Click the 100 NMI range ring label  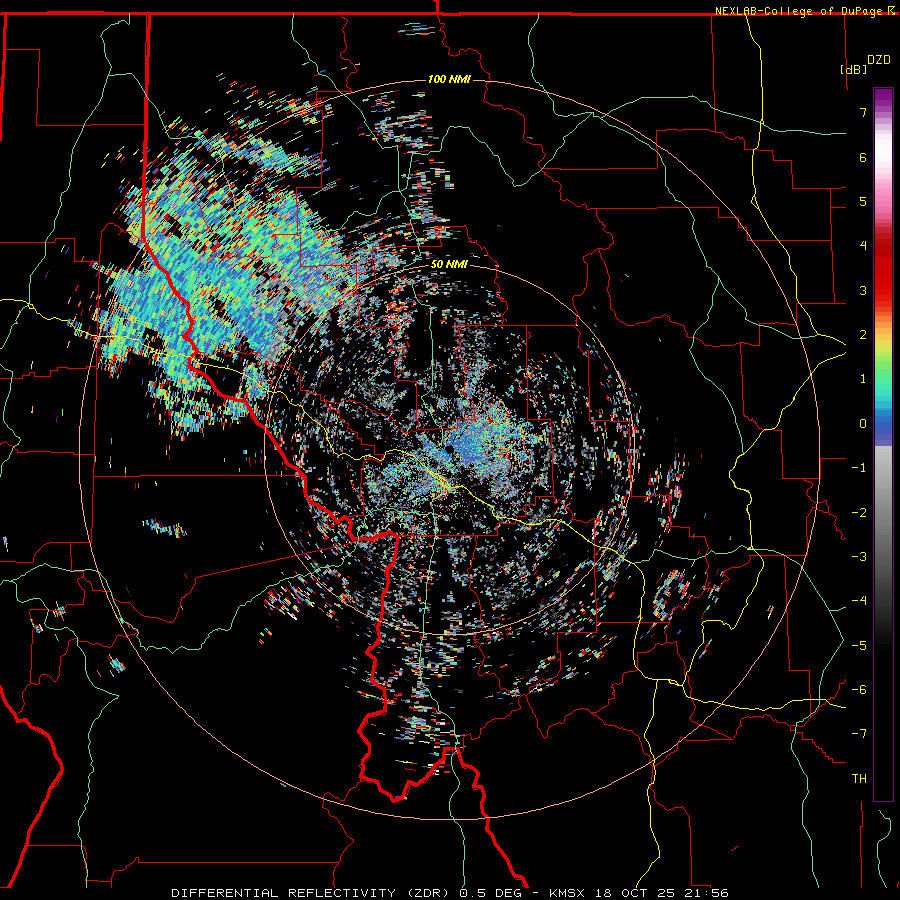(x=449, y=79)
